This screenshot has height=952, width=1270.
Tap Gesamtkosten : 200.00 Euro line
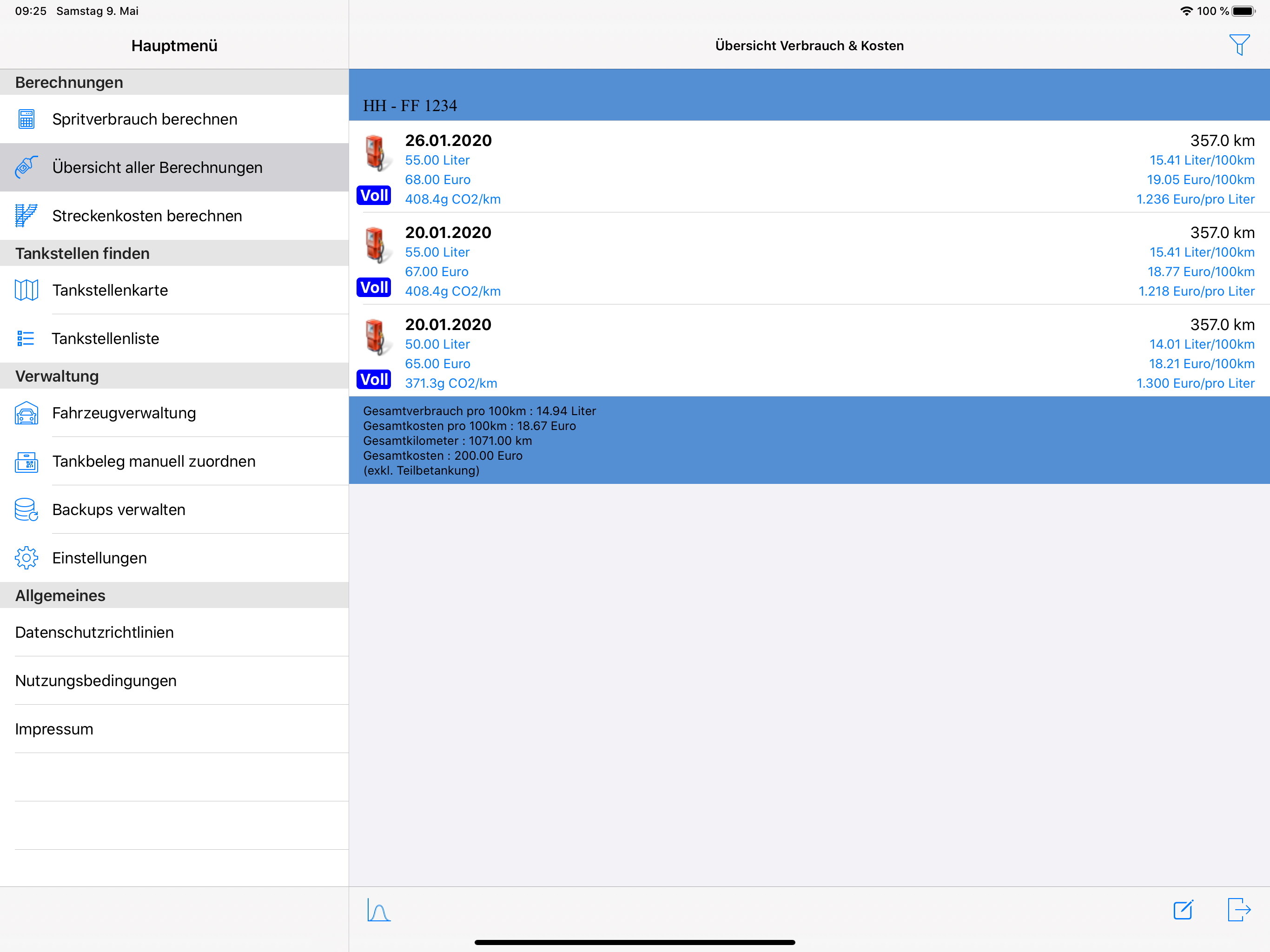pos(443,456)
